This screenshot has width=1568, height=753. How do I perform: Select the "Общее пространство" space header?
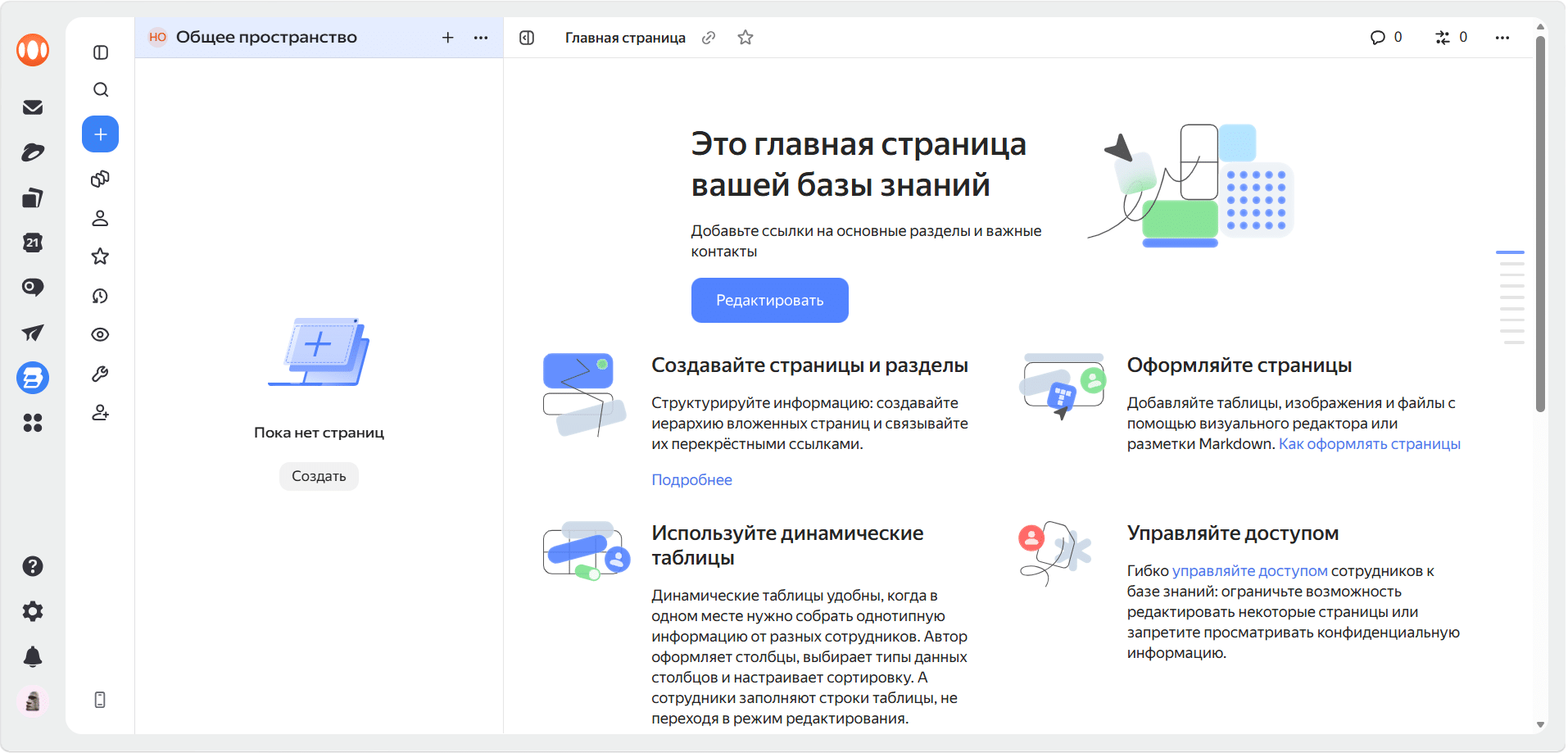click(266, 38)
